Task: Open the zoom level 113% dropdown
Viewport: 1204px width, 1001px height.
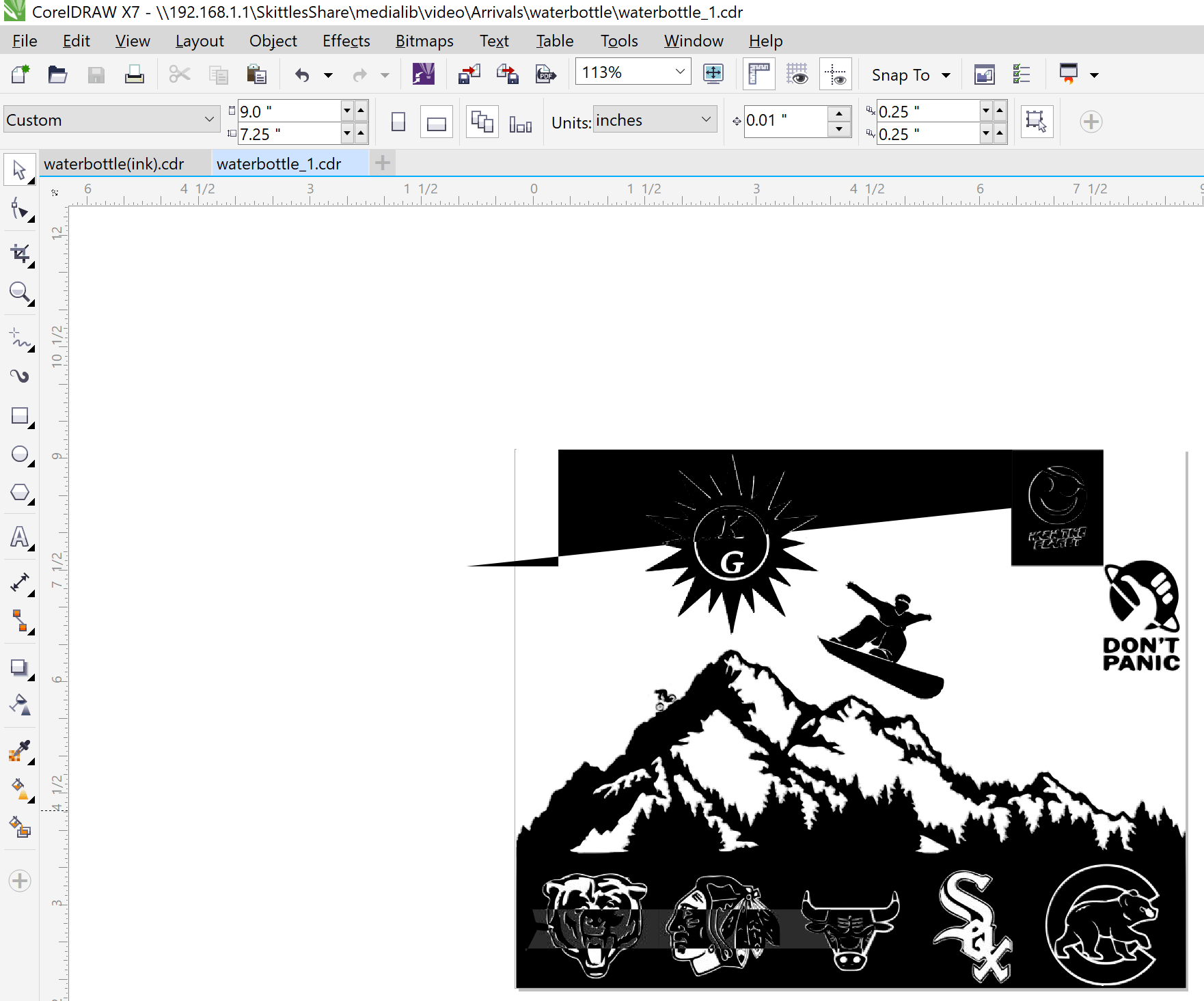Action: pyautogui.click(x=680, y=72)
